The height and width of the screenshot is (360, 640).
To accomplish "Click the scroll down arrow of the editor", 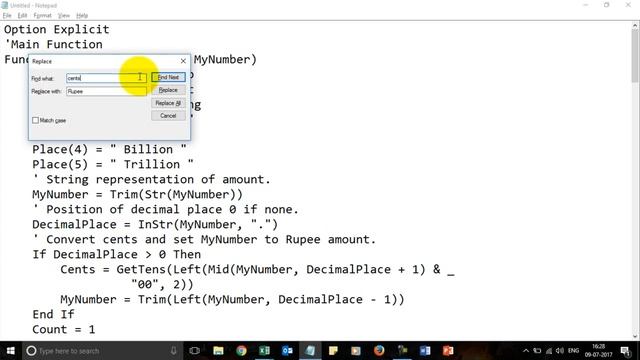I will coord(635,336).
